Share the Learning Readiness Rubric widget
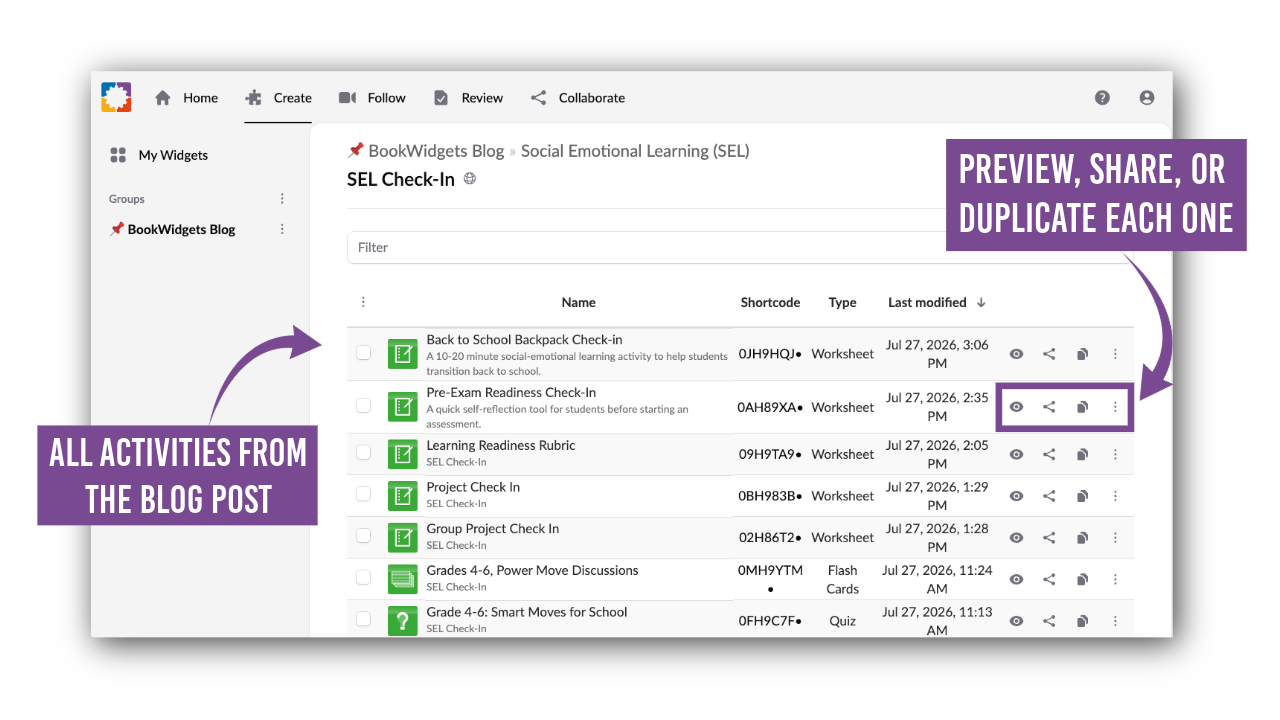The width and height of the screenshot is (1280, 720). (x=1049, y=454)
